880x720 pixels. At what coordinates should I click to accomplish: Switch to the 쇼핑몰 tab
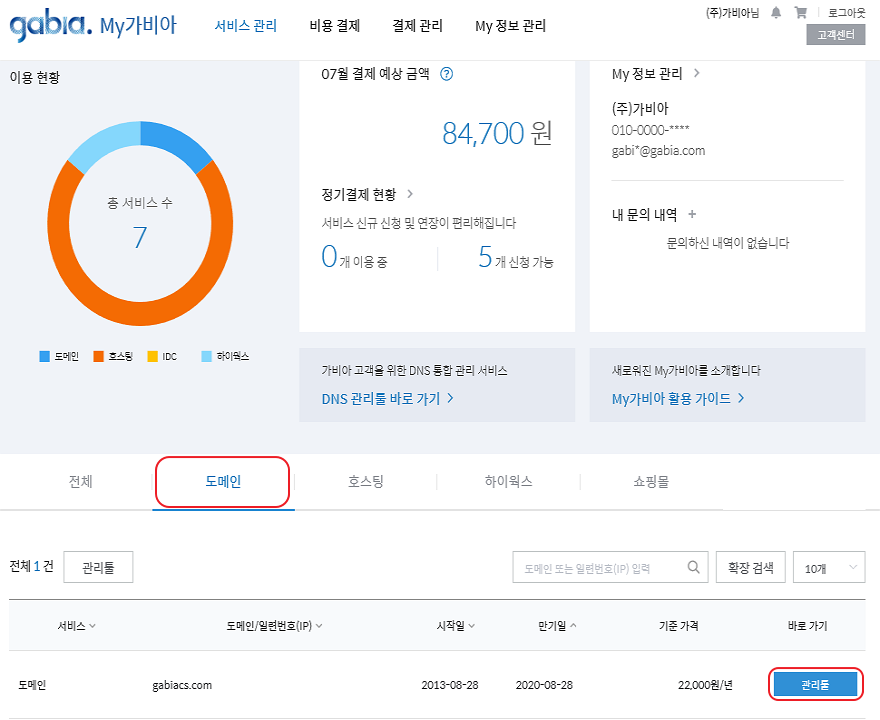coord(651,481)
